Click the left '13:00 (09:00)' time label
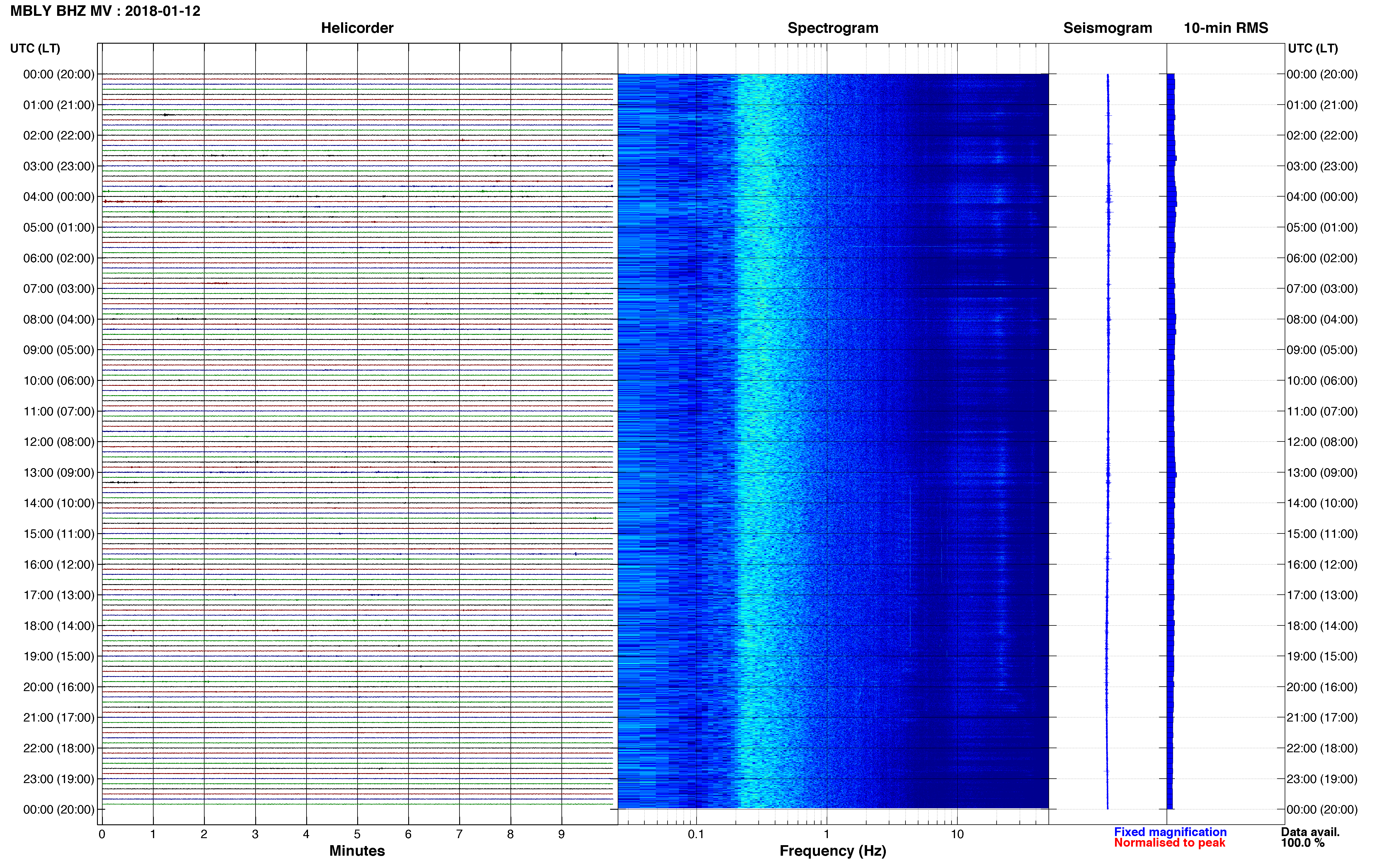The image size is (1389, 868). click(x=59, y=473)
